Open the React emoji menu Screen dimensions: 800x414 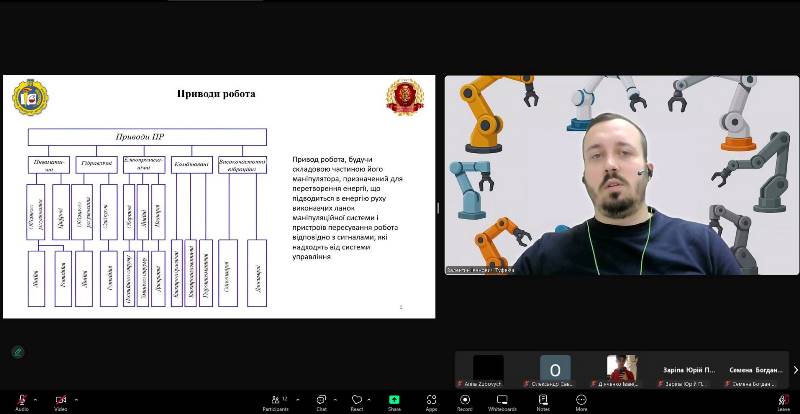[357, 402]
